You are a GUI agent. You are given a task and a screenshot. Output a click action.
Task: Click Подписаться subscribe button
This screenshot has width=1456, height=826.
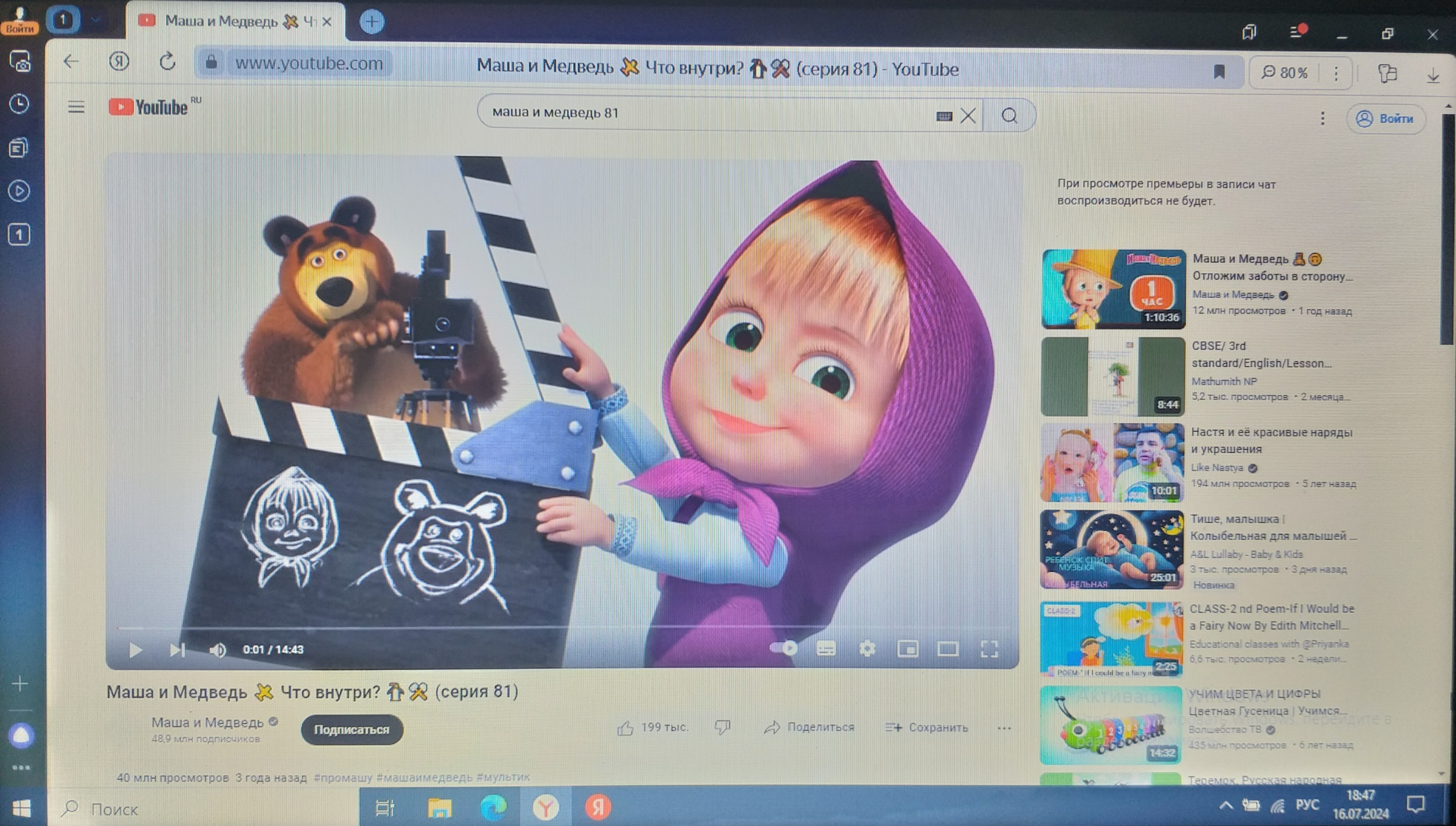(x=351, y=729)
